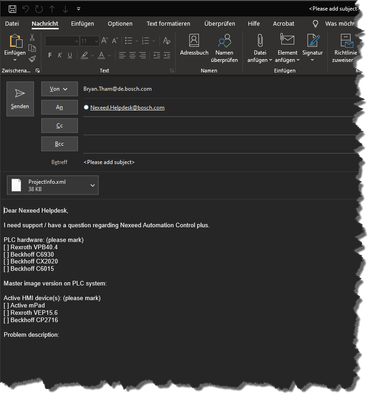Open the Adressbuch
Image resolution: width=374 pixels, height=400 pixels.
194,45
